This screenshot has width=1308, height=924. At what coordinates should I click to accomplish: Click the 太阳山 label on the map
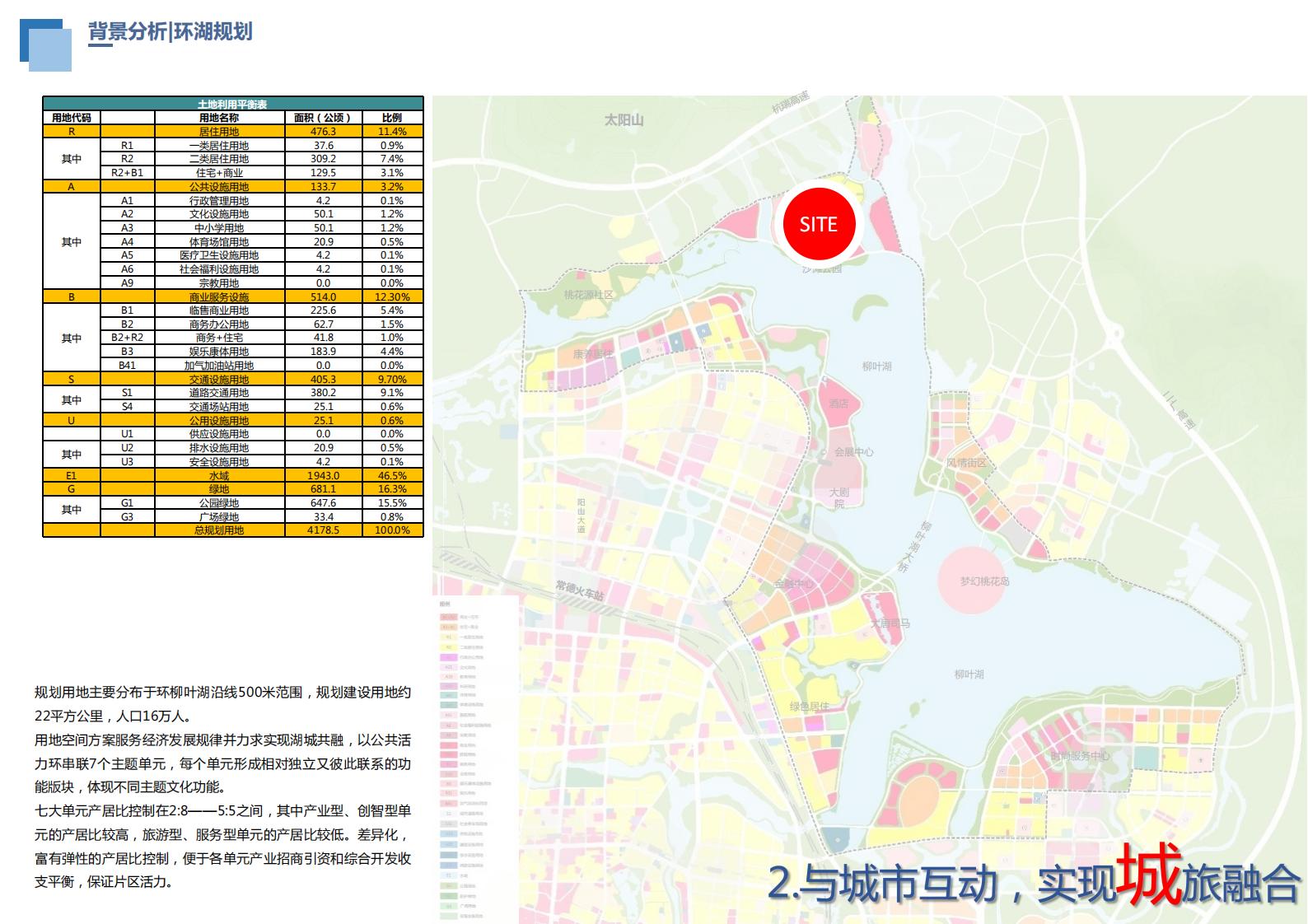coord(624,120)
